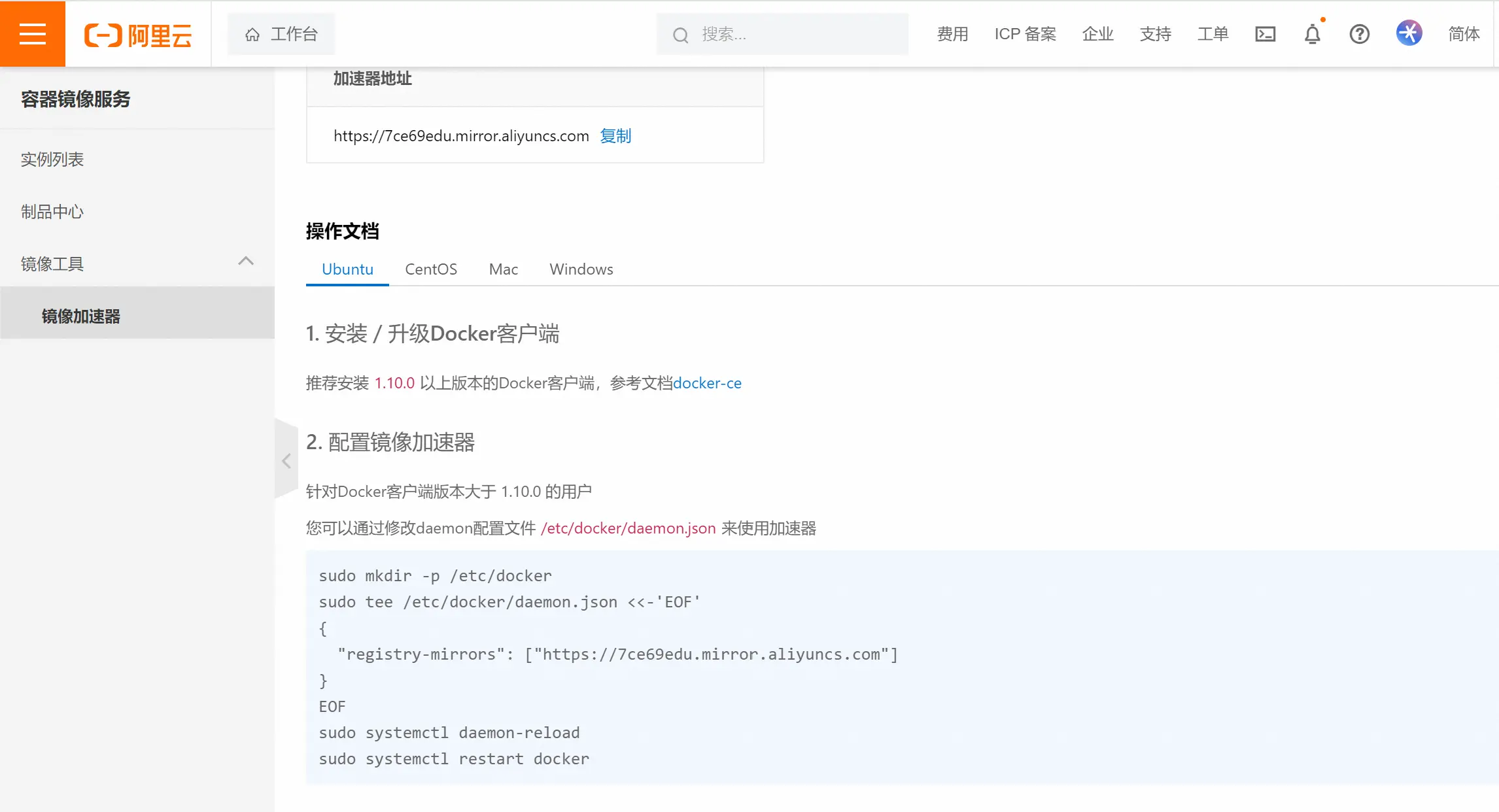The width and height of the screenshot is (1499, 812).
Task: Collapse the sidebar with arrow handle
Action: [286, 460]
